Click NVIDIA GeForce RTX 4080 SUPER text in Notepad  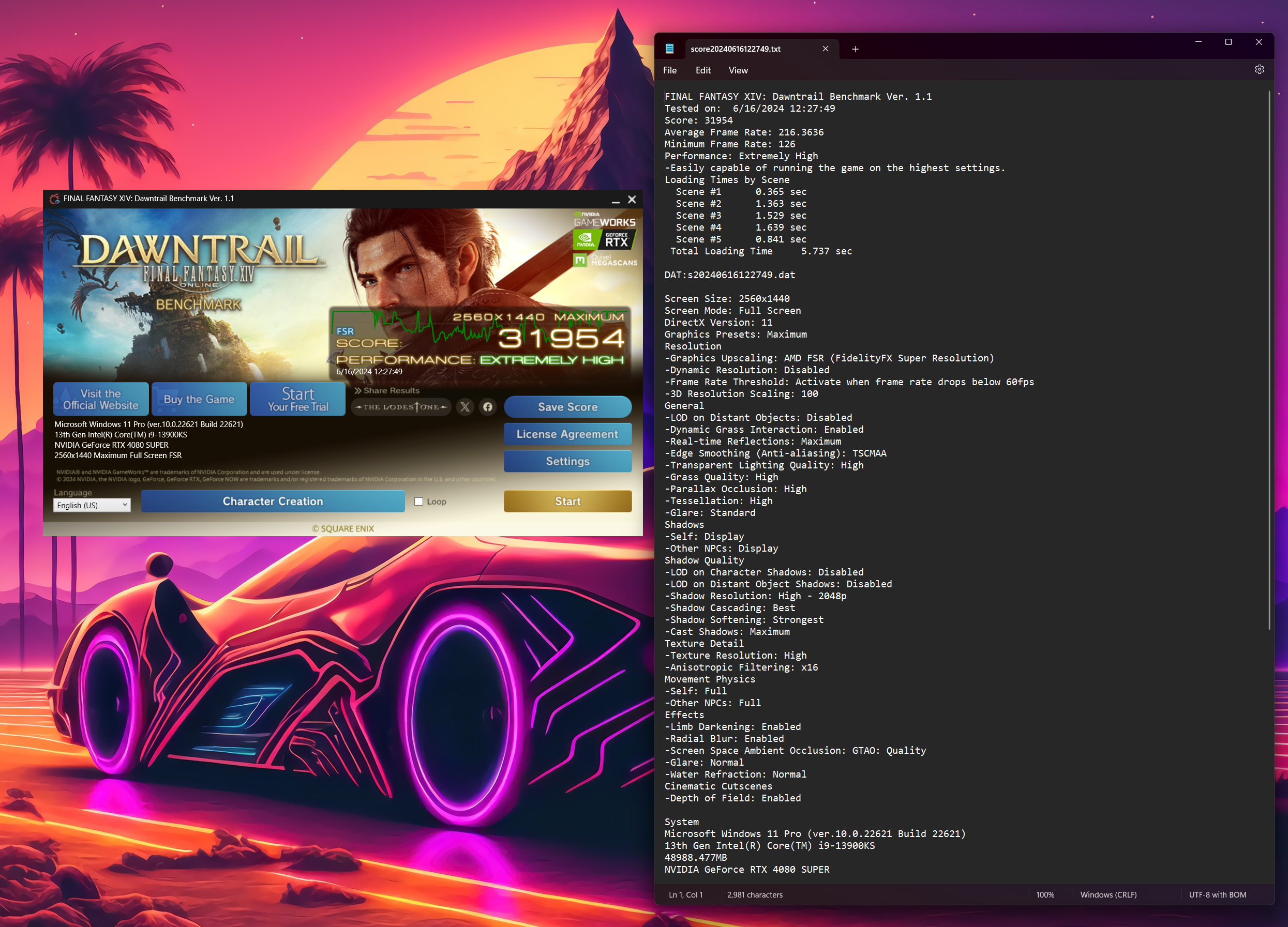[x=747, y=870]
